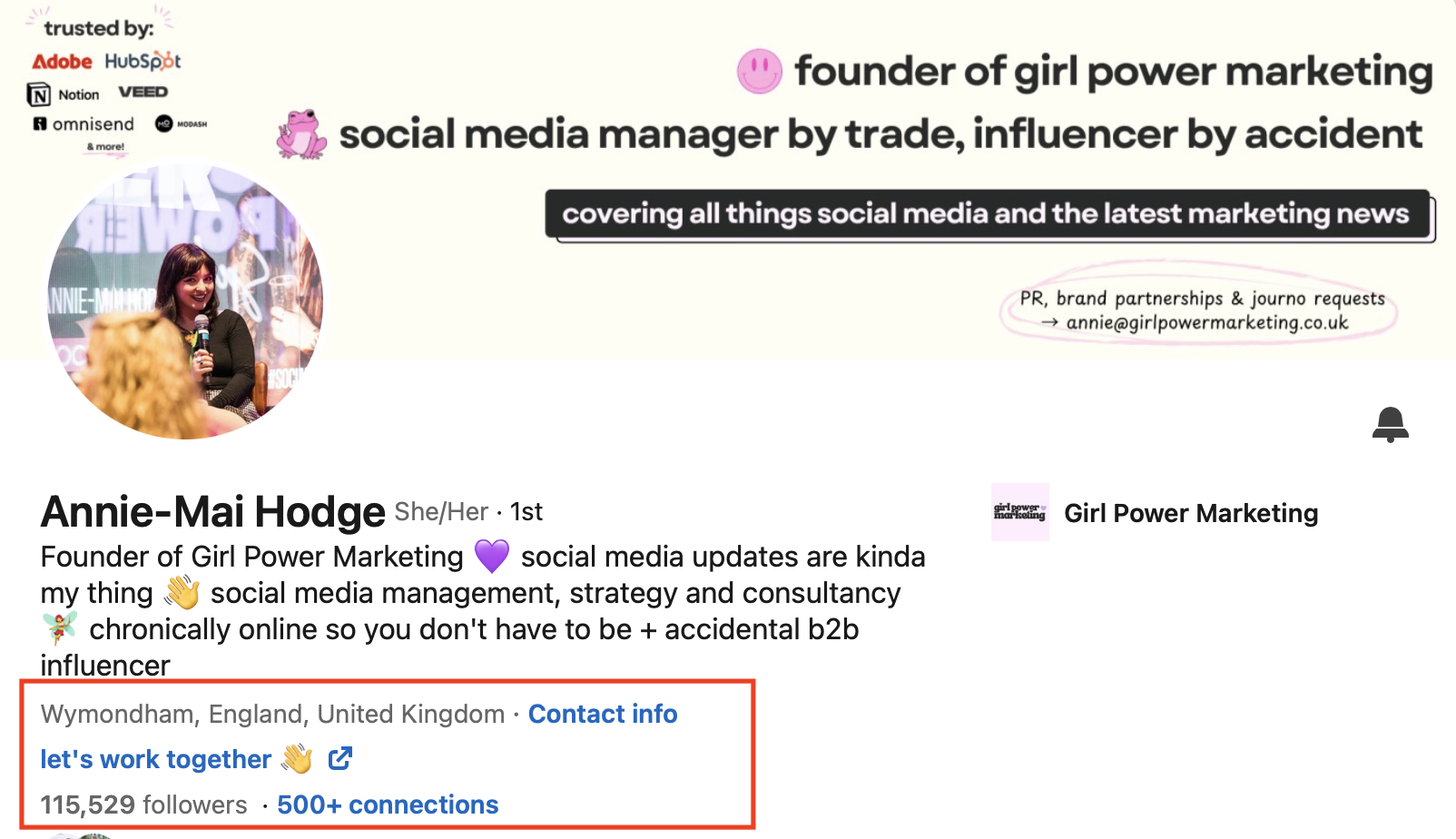Click the VEED logo in the banner
The height and width of the screenshot is (839, 1456).
pos(143,92)
